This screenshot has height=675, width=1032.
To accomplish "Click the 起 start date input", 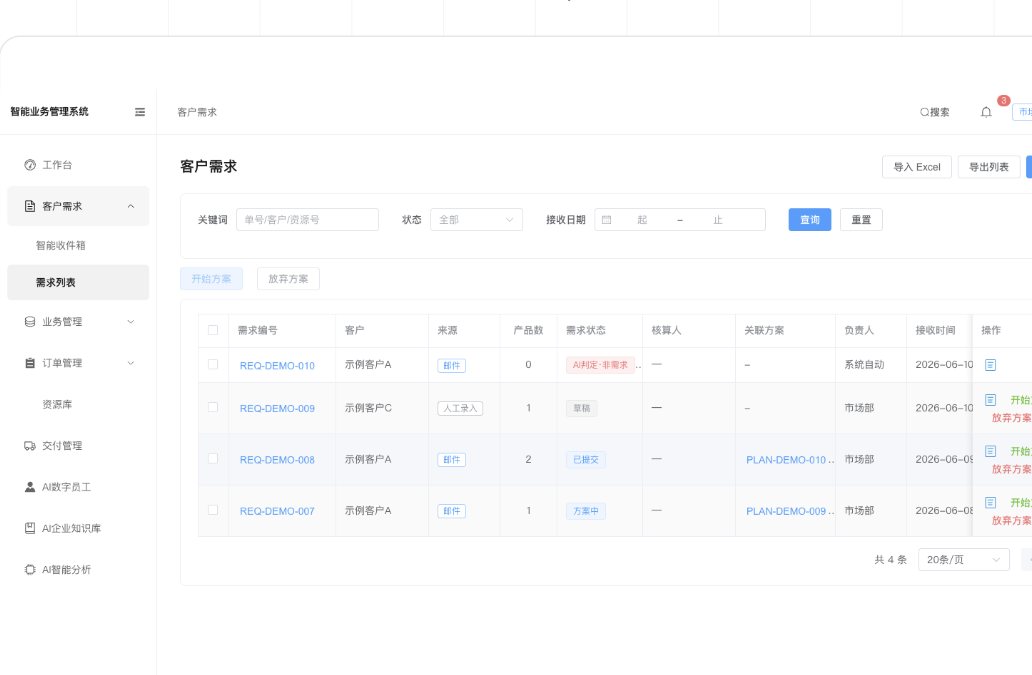I will point(642,220).
